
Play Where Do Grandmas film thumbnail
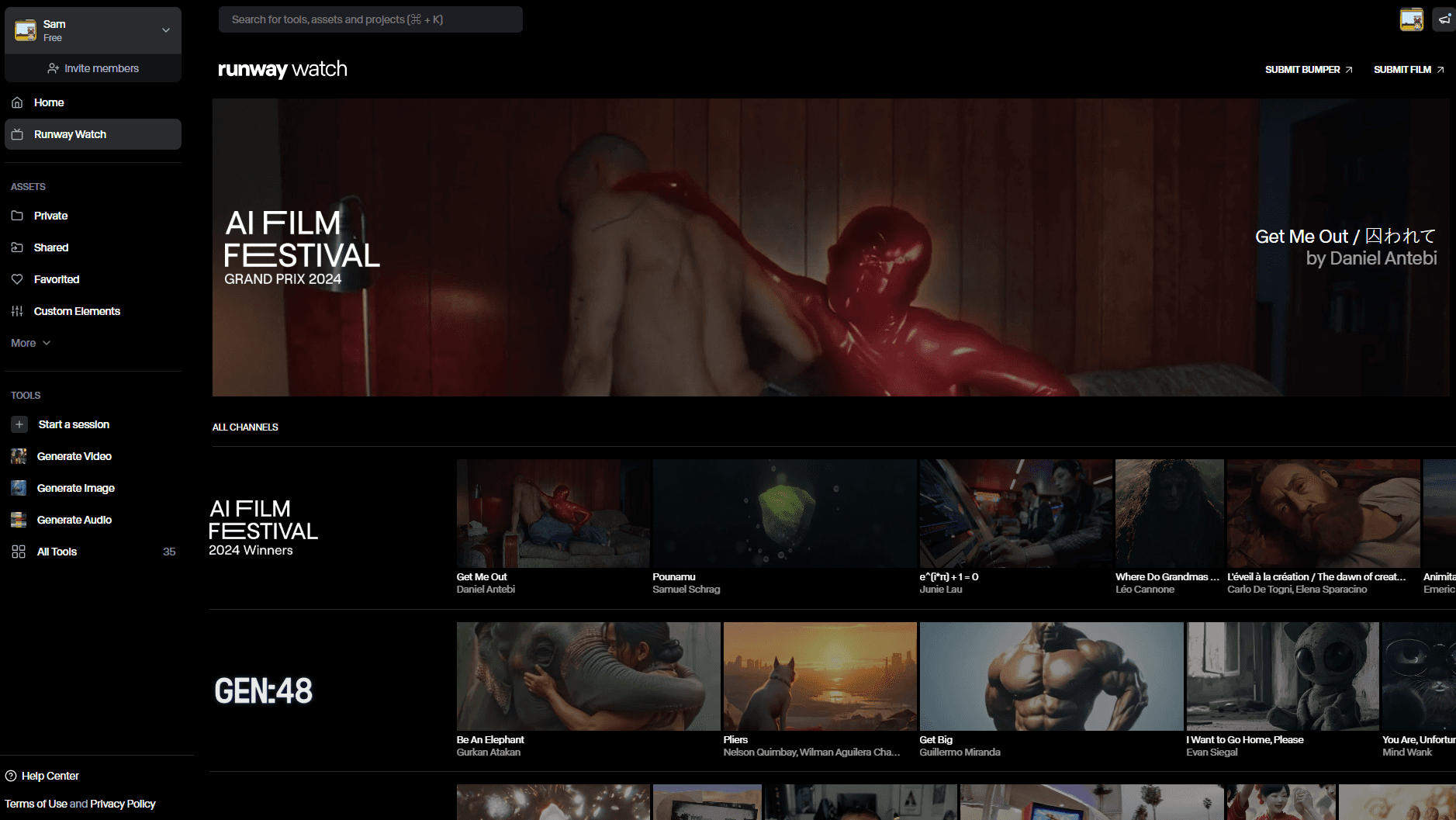pos(1169,514)
